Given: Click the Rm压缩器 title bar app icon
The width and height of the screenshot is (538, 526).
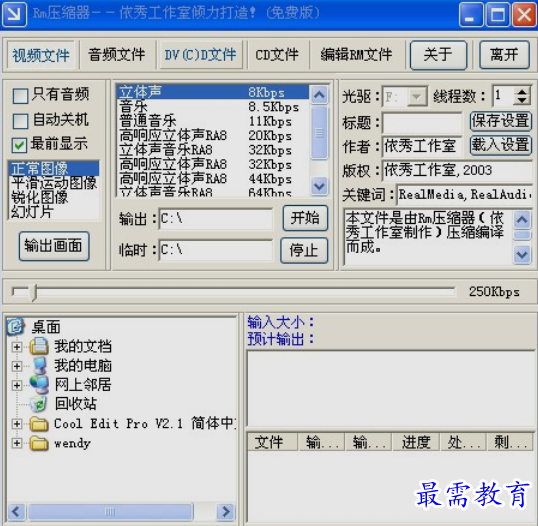Looking at the screenshot, I should coord(14,14).
